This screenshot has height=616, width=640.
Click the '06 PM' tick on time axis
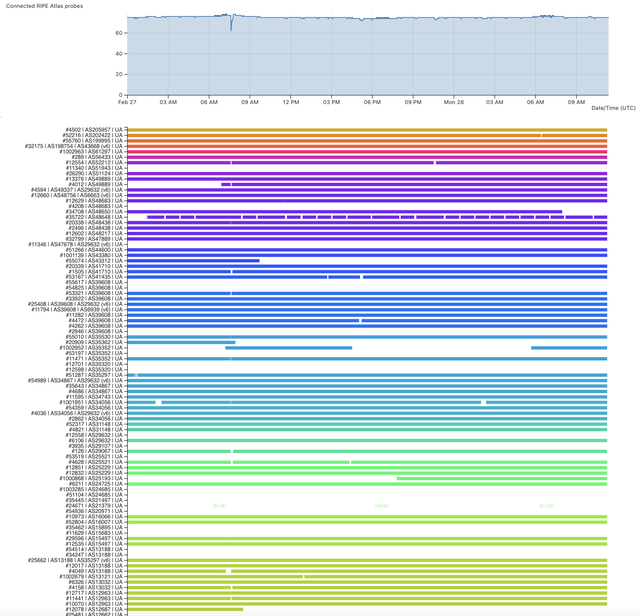pyautogui.click(x=372, y=102)
